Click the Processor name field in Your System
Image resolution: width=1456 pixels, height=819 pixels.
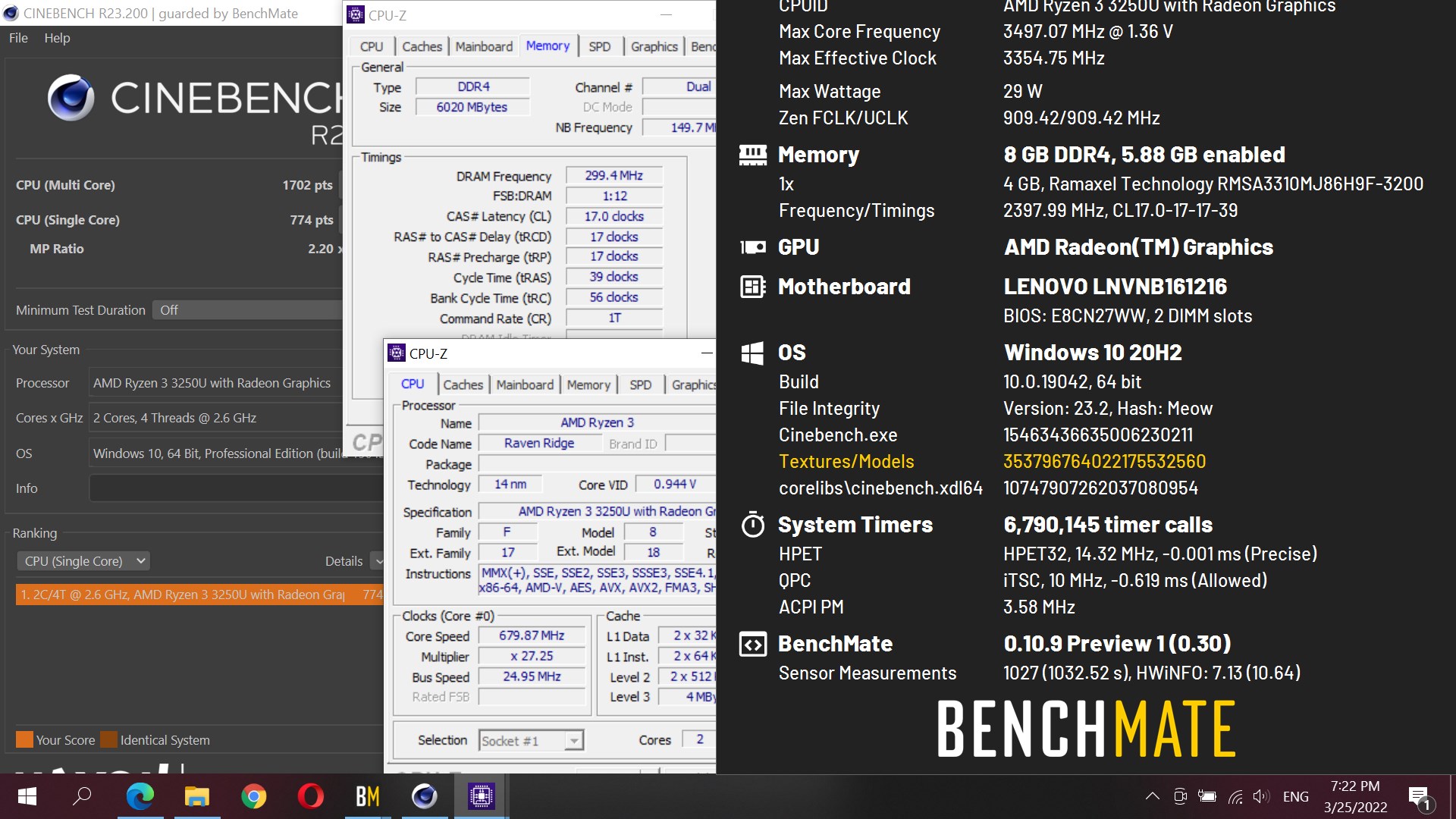point(215,383)
